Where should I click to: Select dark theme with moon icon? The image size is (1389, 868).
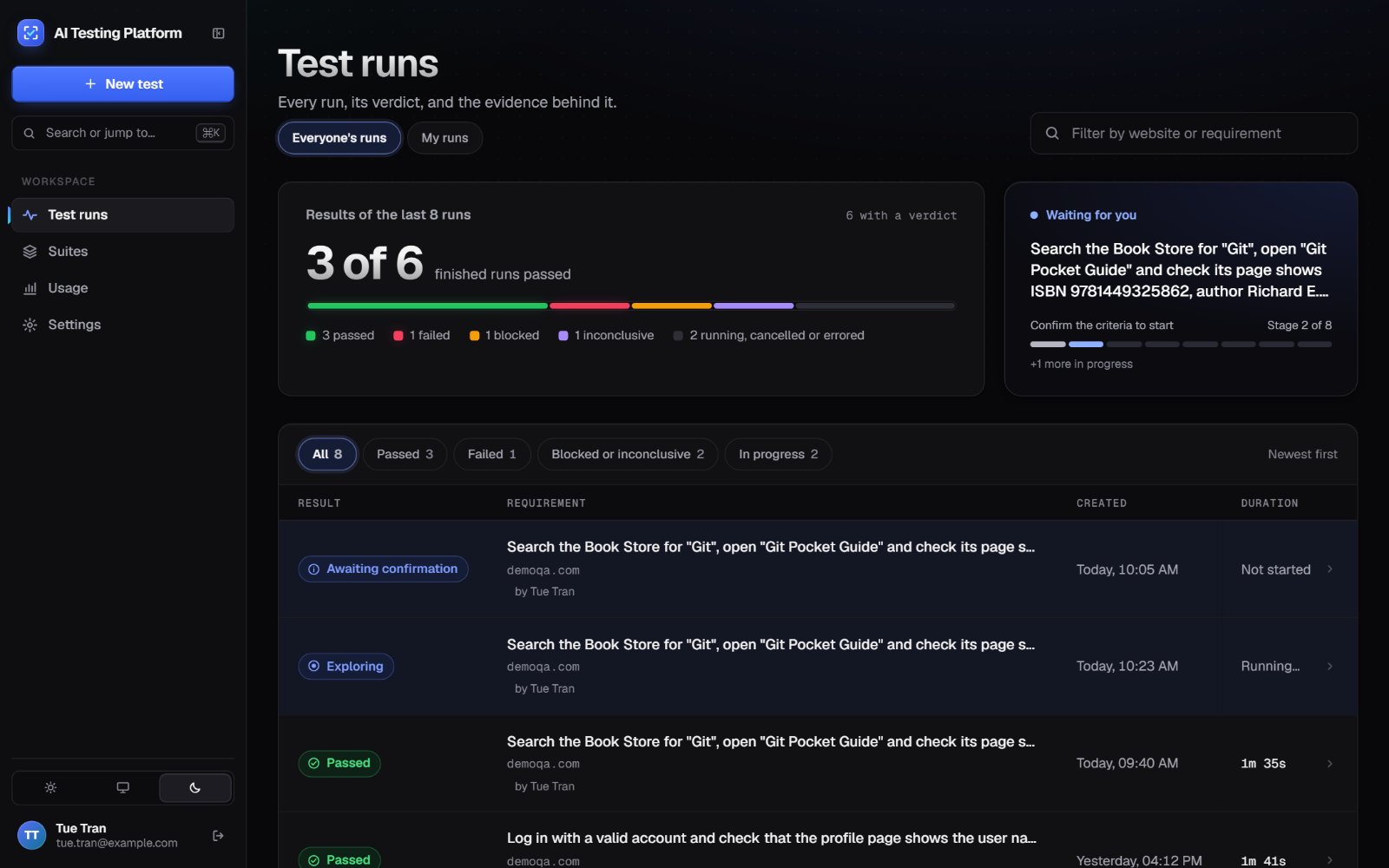pyautogui.click(x=195, y=788)
